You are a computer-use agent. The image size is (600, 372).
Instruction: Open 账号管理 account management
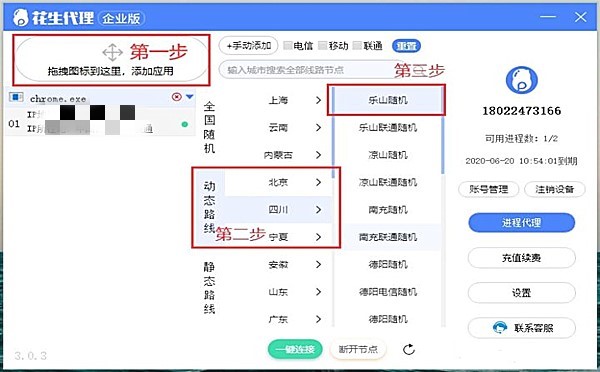pyautogui.click(x=489, y=189)
